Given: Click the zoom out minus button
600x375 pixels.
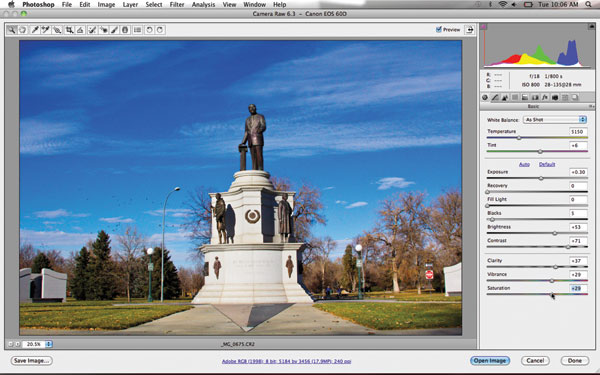Looking at the screenshot, I should (10, 344).
